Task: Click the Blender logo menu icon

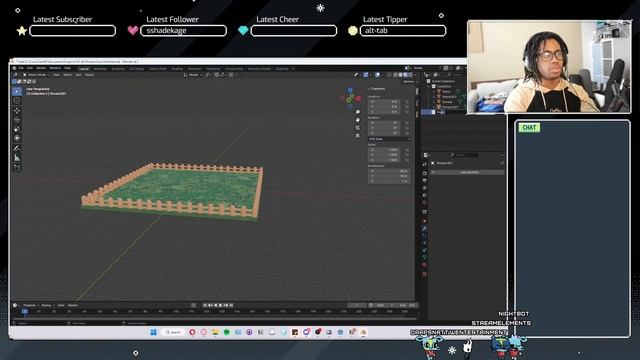Action: 14,68
